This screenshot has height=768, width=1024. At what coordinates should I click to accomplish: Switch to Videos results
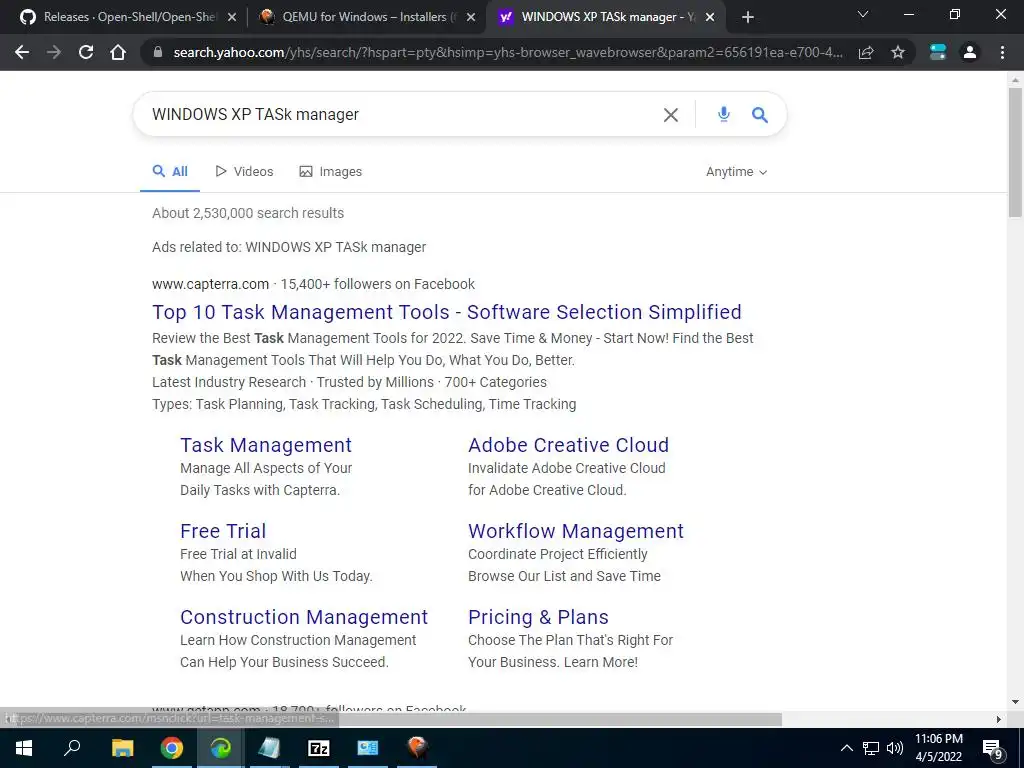(x=244, y=172)
